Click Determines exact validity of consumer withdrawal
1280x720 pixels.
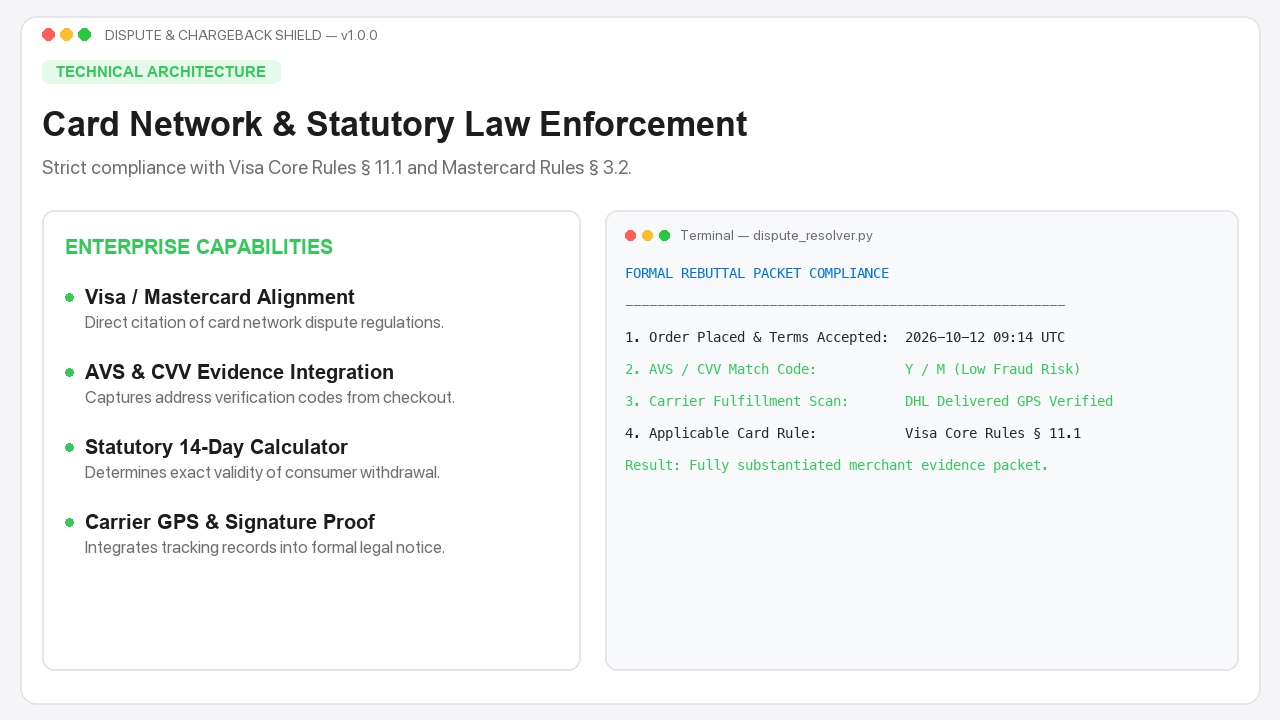262,473
